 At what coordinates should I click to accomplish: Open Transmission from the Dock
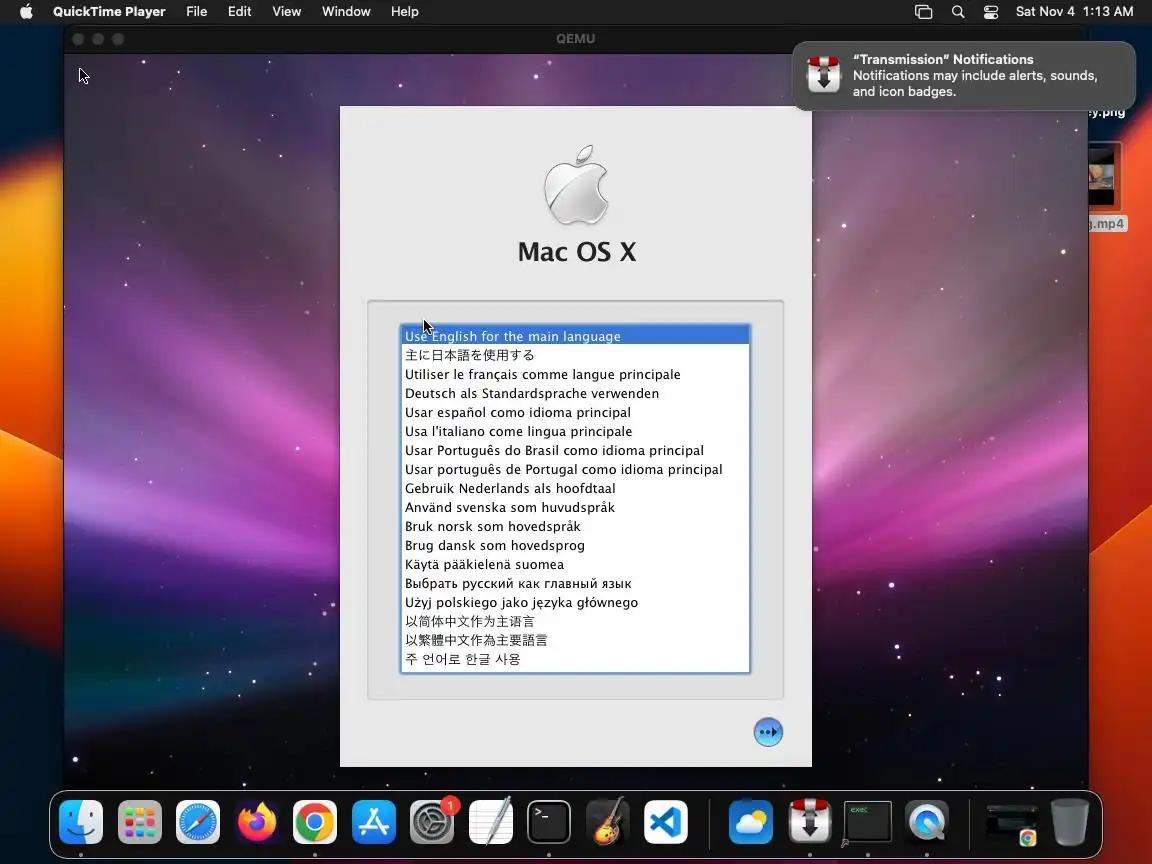pos(810,822)
